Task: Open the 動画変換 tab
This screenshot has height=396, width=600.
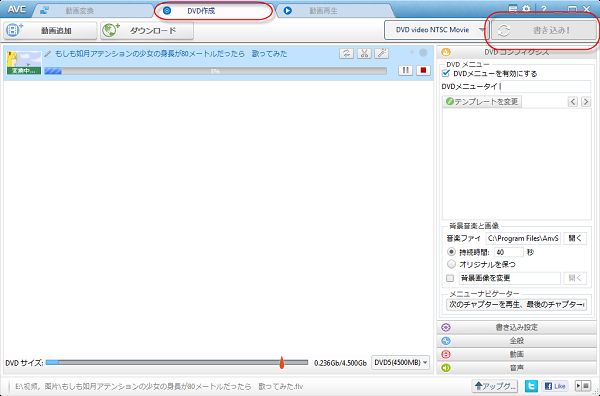Action: pyautogui.click(x=92, y=11)
